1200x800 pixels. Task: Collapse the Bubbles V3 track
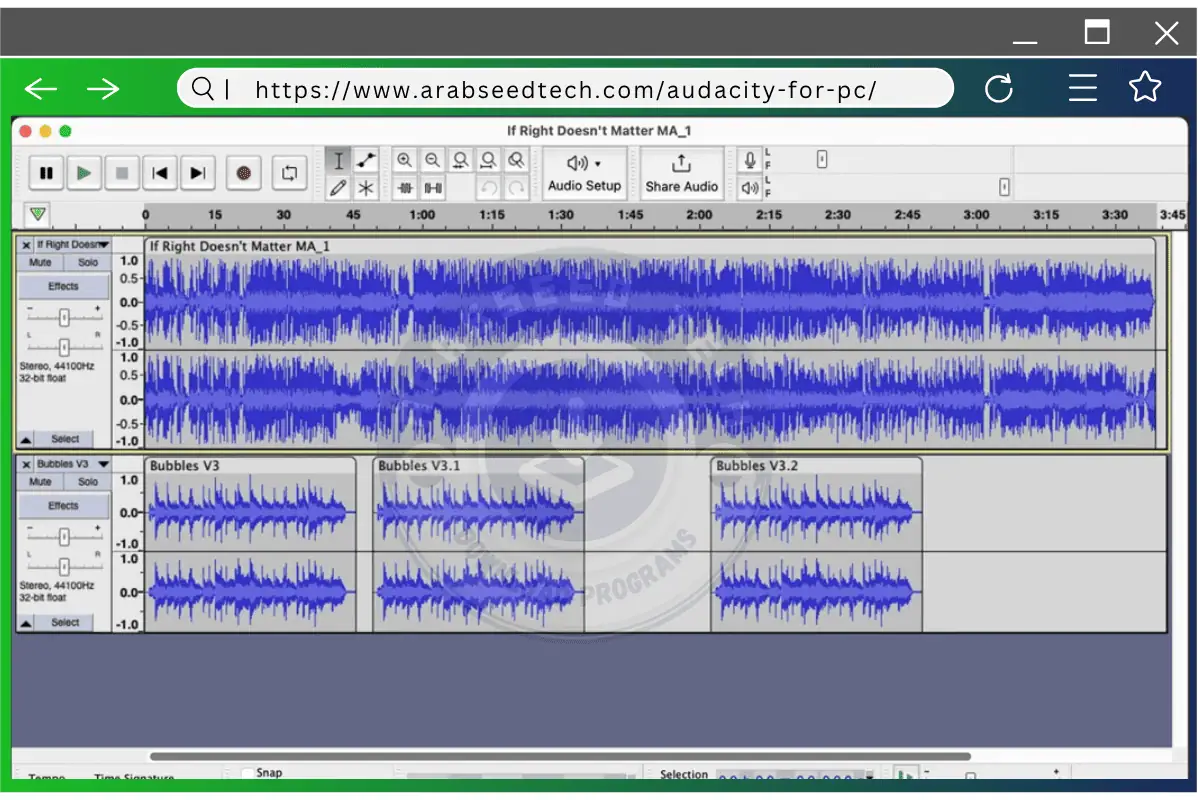(x=26, y=623)
